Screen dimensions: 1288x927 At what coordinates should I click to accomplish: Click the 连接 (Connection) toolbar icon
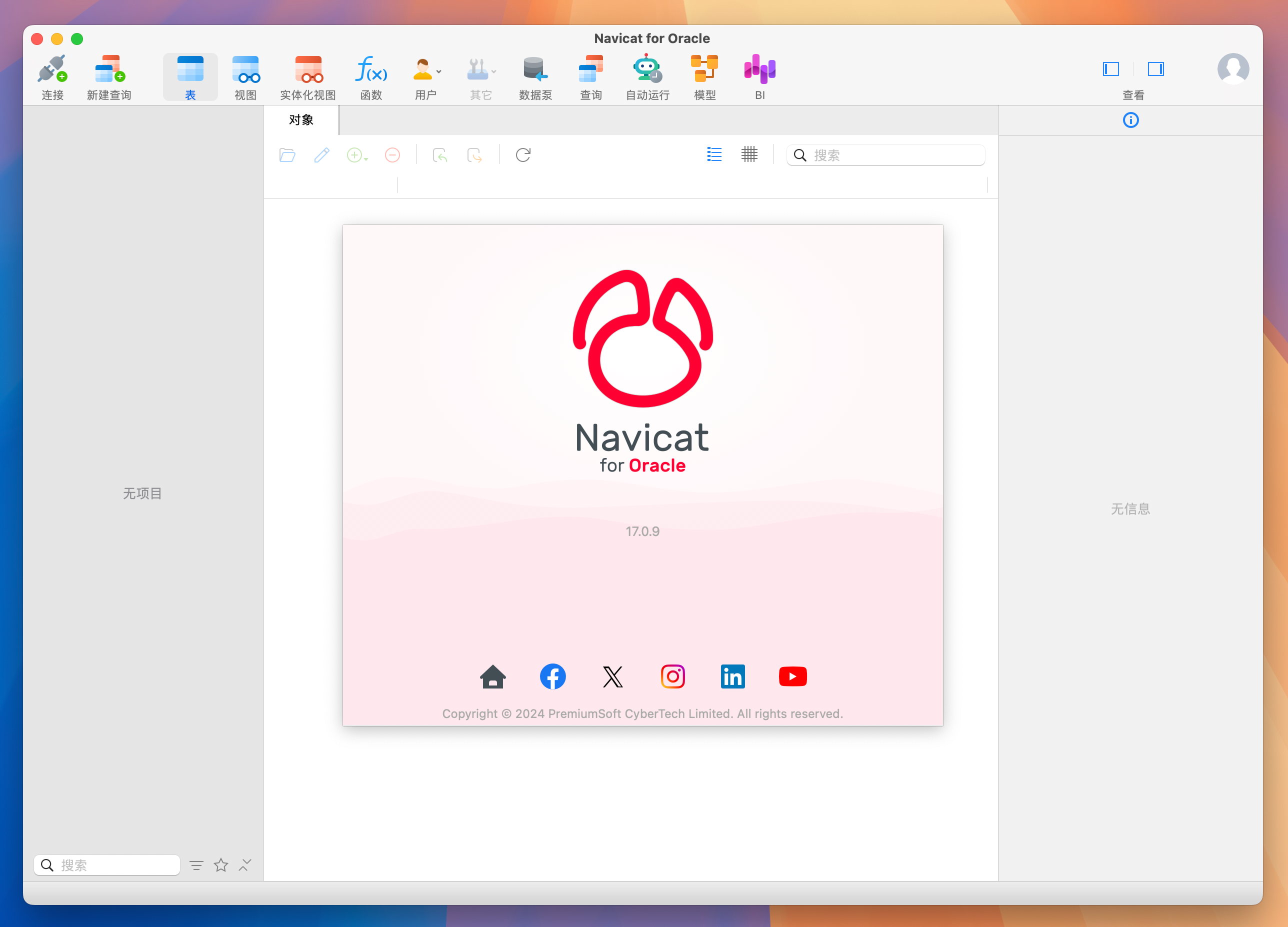(52, 76)
